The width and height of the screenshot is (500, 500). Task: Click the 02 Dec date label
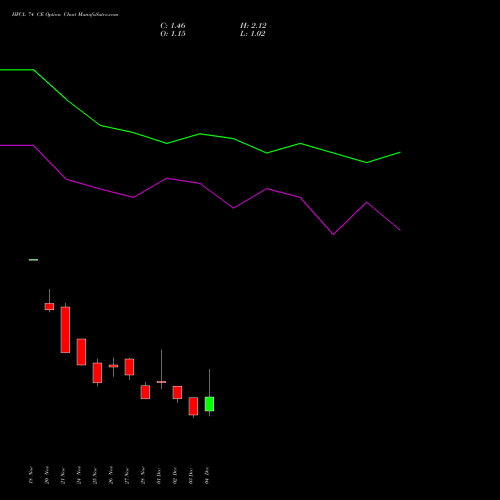click(x=175, y=475)
